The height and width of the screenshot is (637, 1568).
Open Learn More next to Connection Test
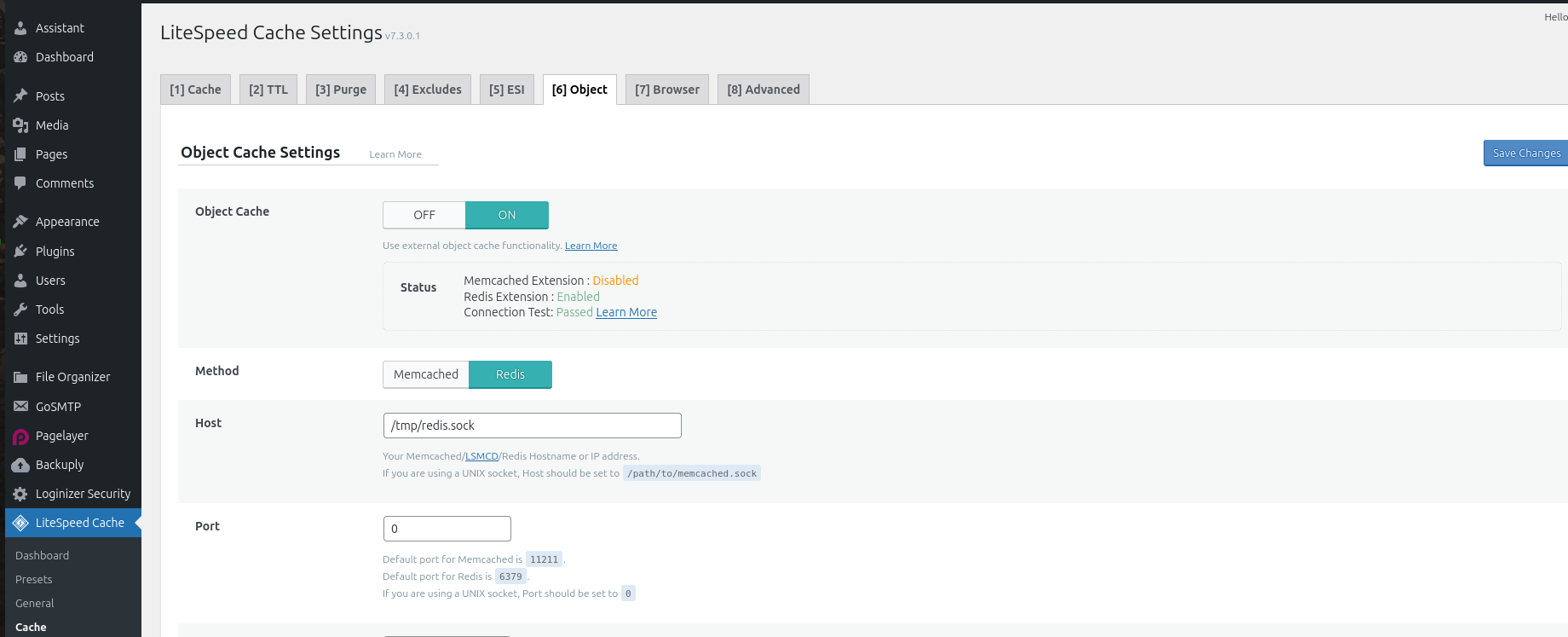tap(626, 312)
